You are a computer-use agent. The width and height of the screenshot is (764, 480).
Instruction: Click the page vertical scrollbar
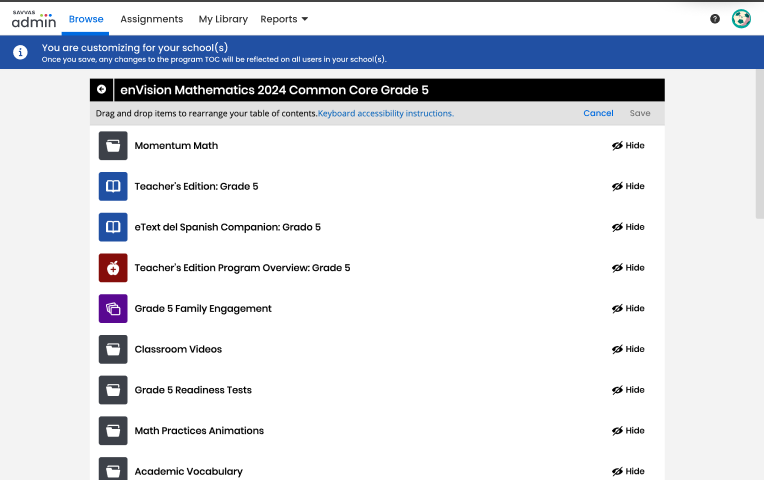(x=760, y=144)
